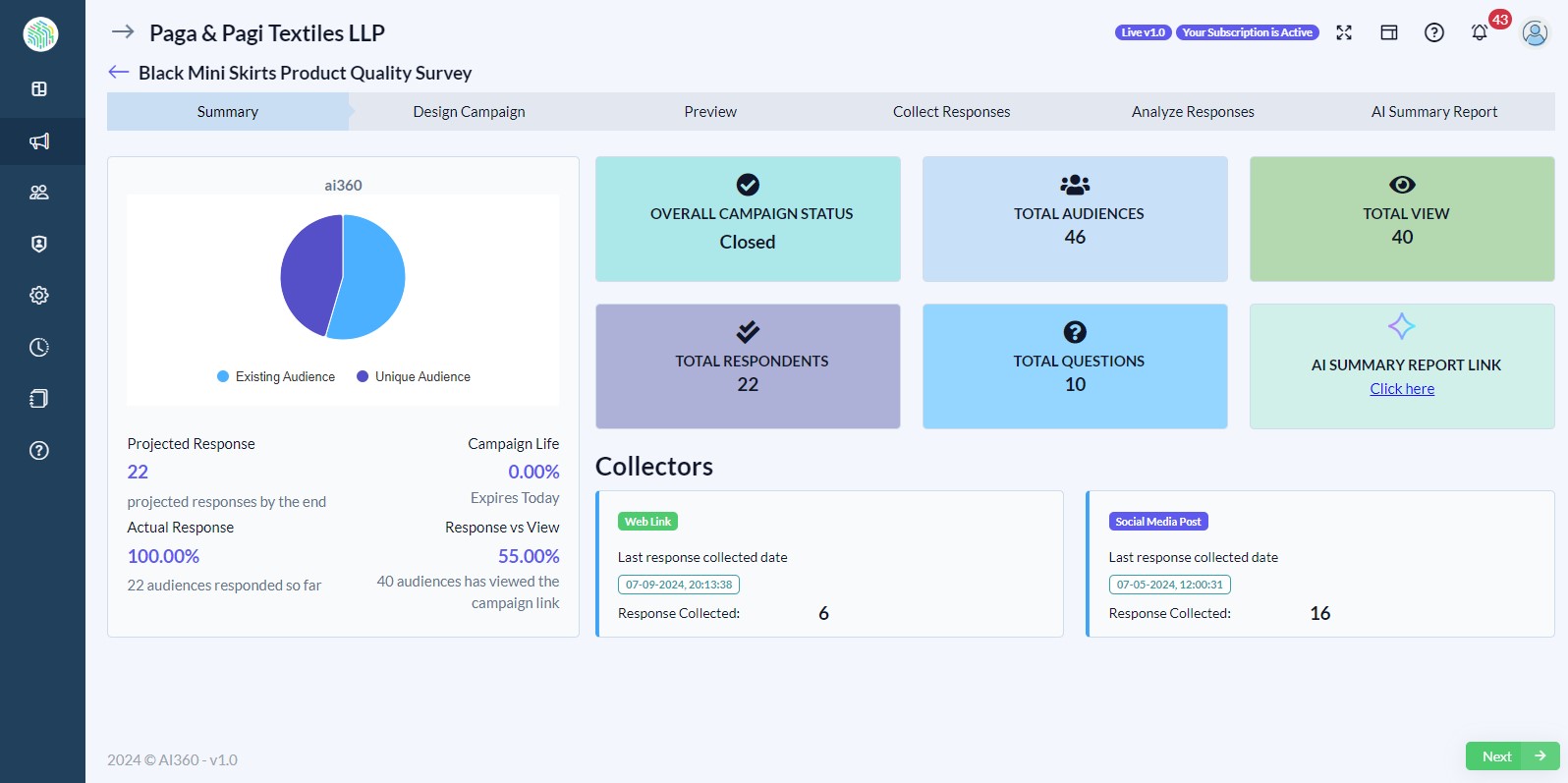
Task: Open the AI summary report Click here link
Action: coord(1402,389)
